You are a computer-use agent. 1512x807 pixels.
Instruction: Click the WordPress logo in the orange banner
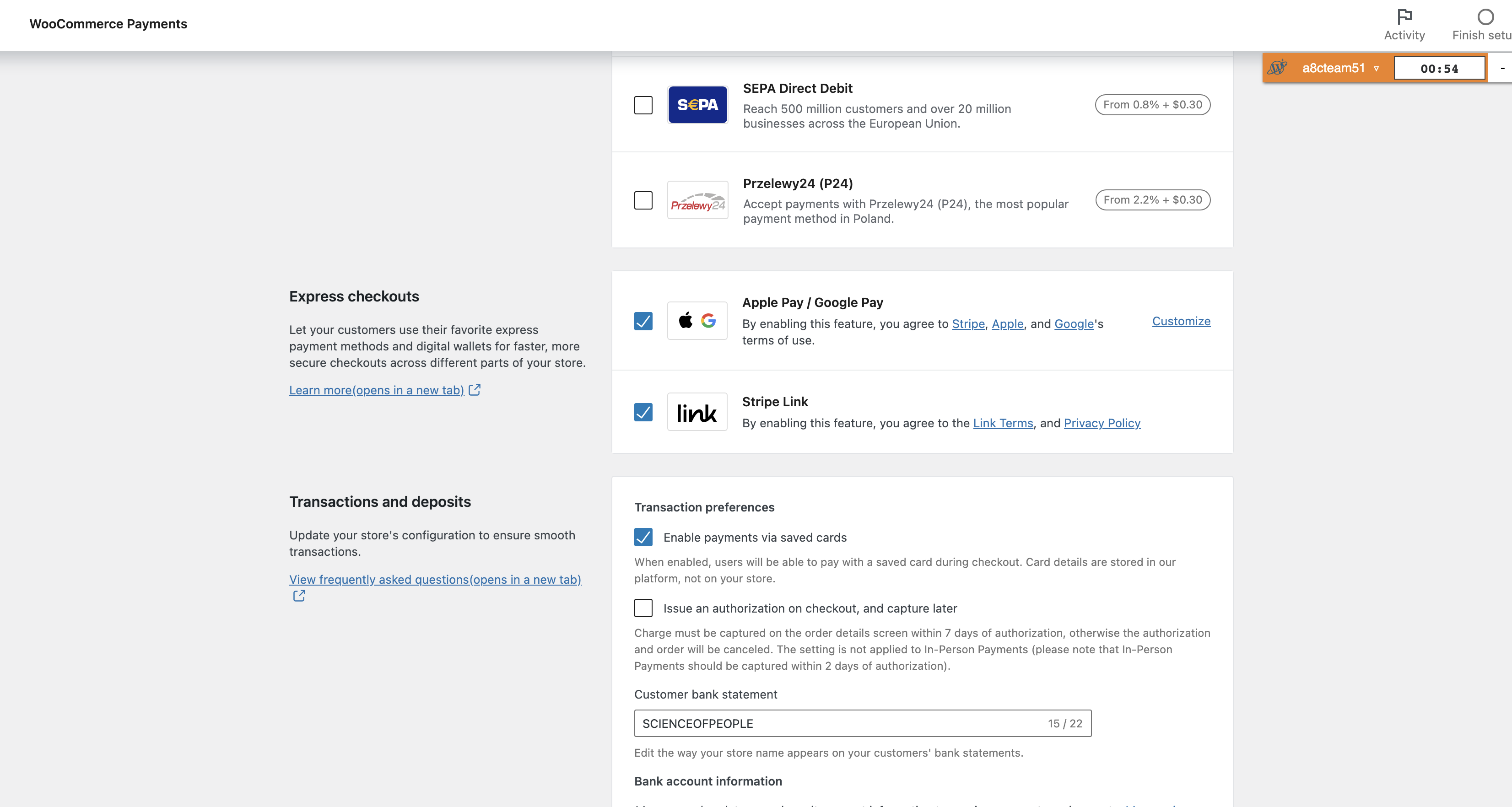tap(1280, 68)
